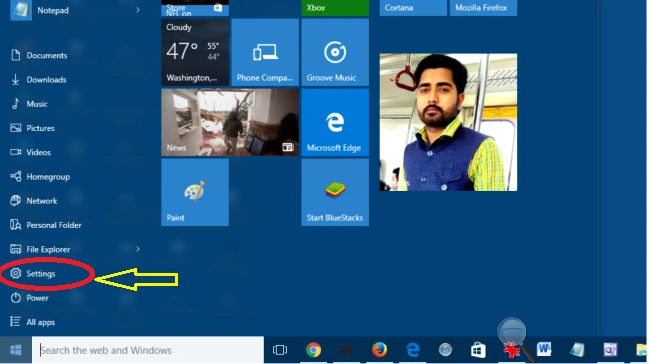Launch the Phone Companion tile

265,52
